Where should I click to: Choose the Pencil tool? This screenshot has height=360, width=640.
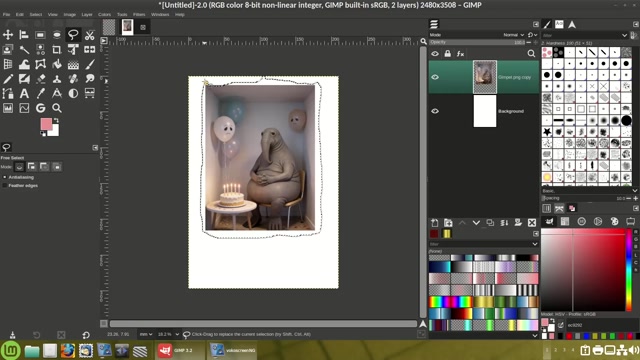pos(8,79)
